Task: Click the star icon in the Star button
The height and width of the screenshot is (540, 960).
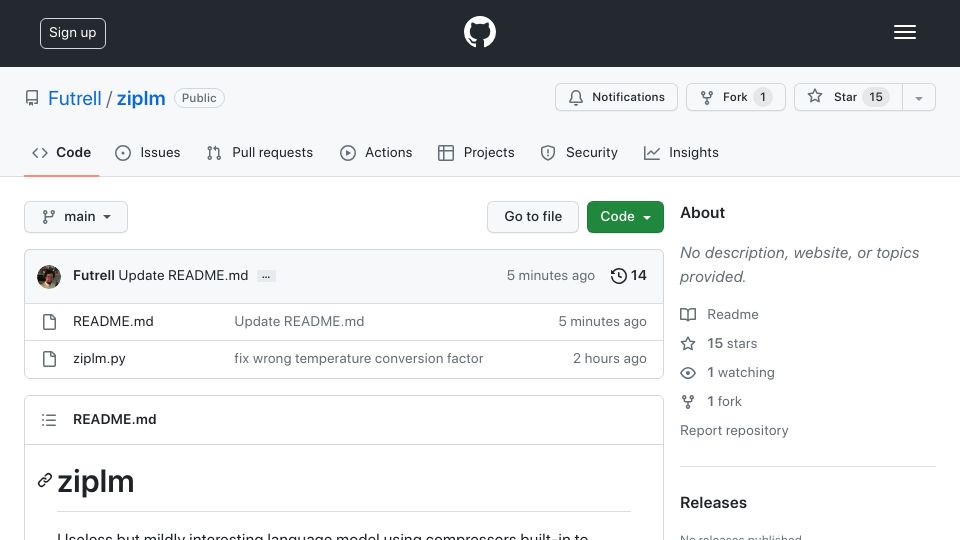Action: 814,96
